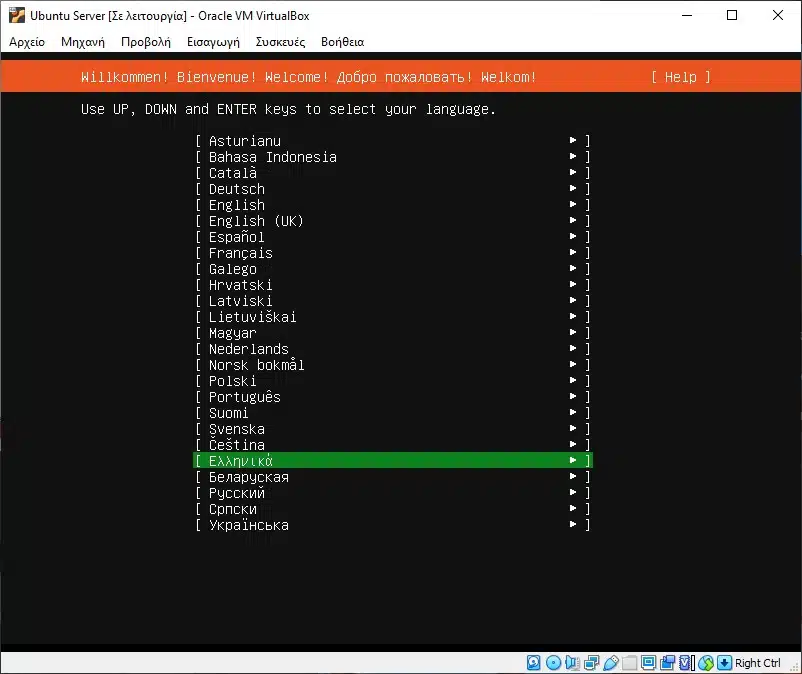Open the Αρχείο menu
Image resolution: width=802 pixels, height=674 pixels.
coord(27,42)
